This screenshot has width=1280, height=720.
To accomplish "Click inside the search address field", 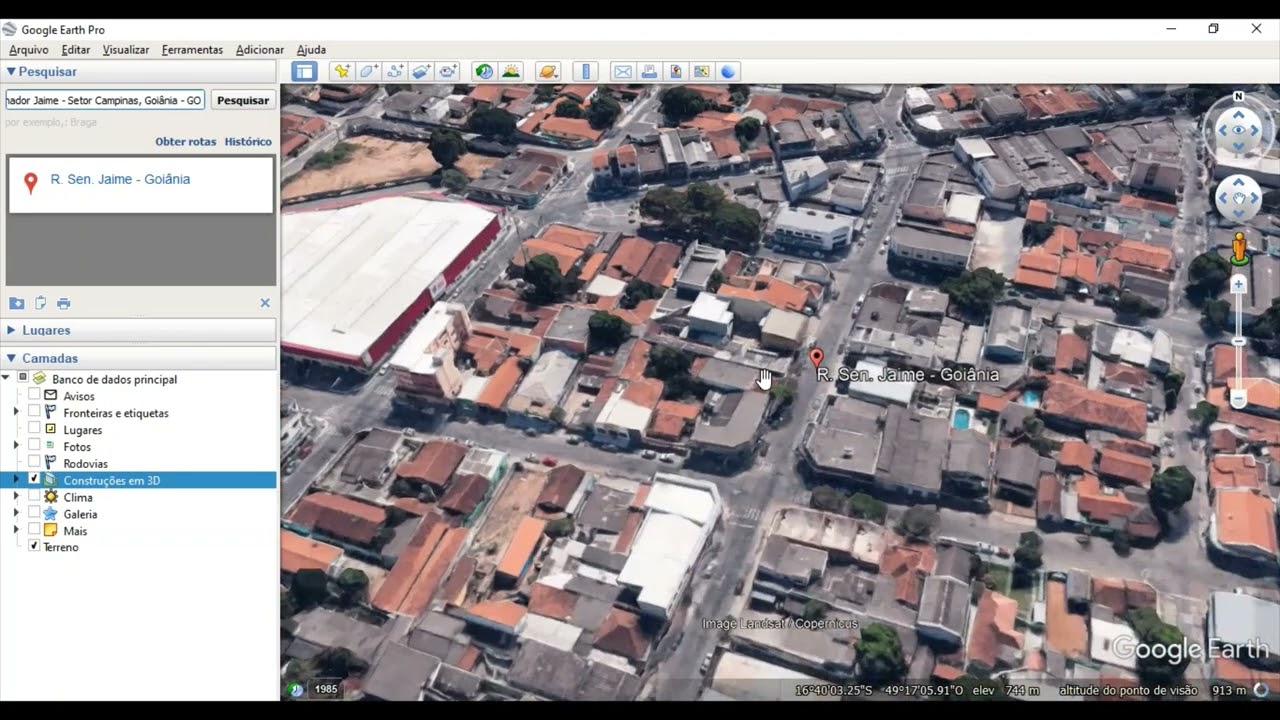I will pos(105,100).
